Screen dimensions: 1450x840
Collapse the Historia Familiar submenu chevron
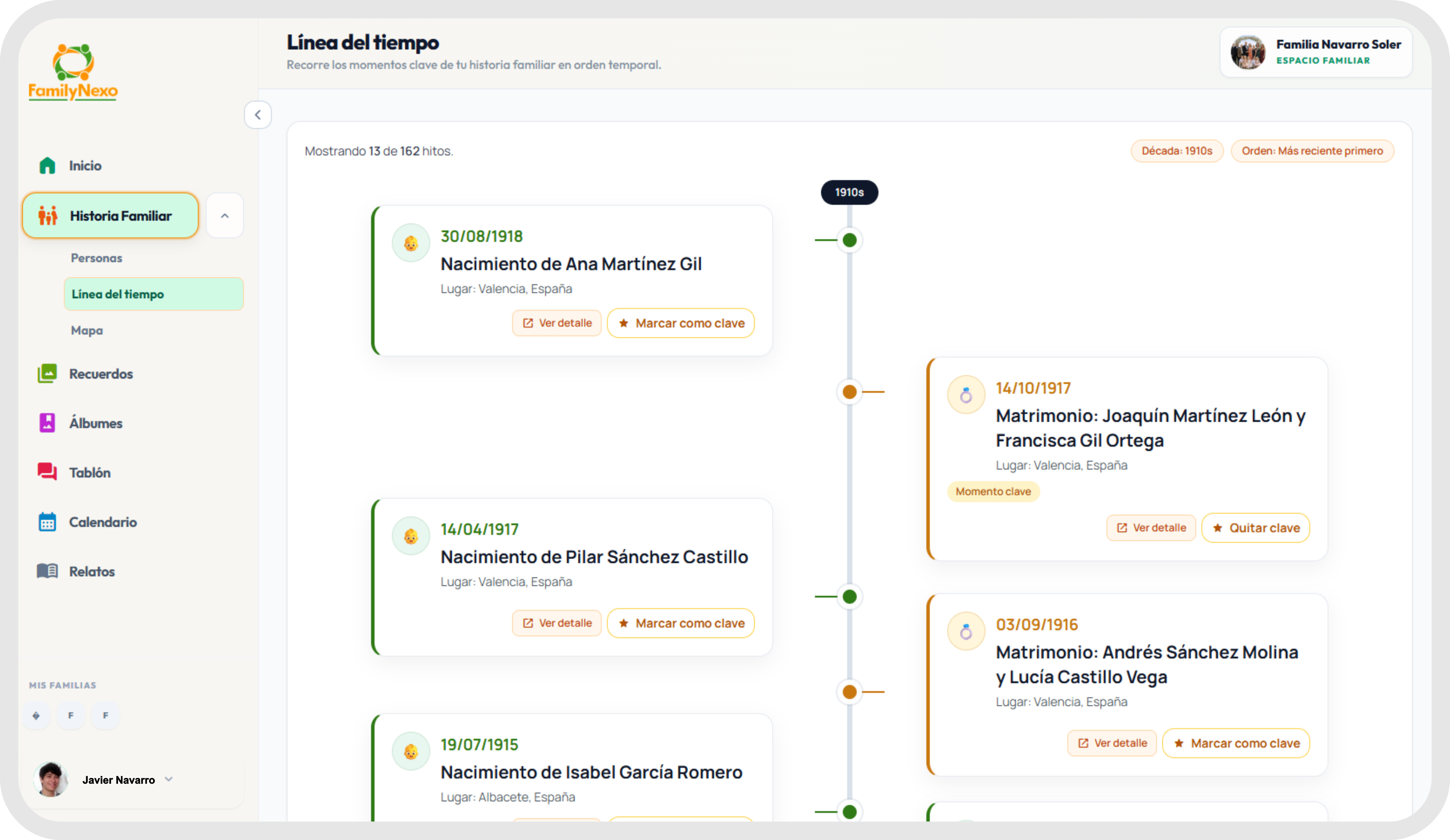(x=225, y=216)
